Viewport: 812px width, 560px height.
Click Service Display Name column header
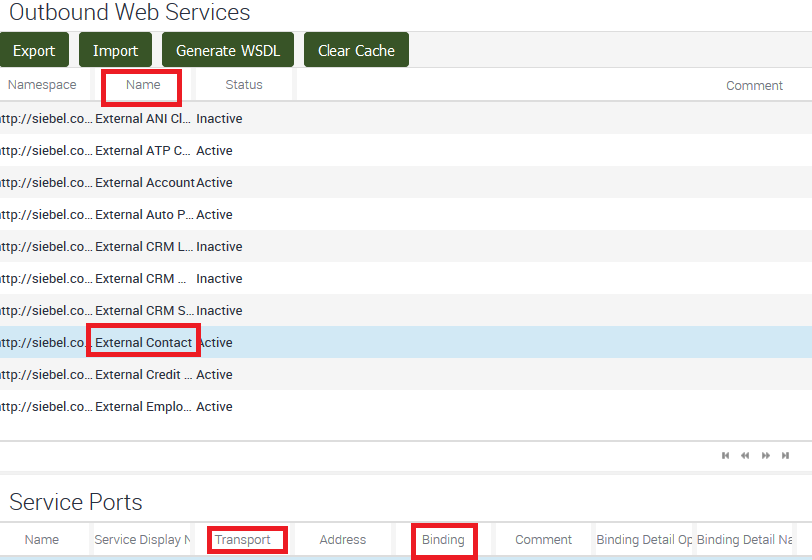(142, 540)
